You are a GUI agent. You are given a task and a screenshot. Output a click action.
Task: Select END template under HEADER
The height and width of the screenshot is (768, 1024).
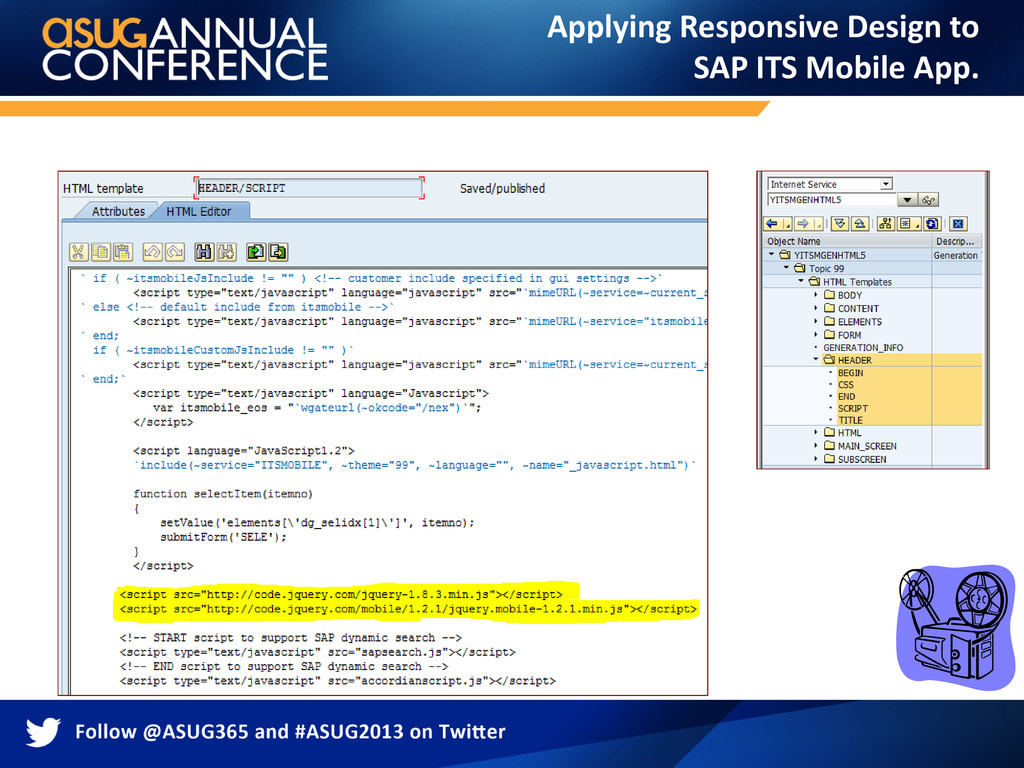(846, 396)
